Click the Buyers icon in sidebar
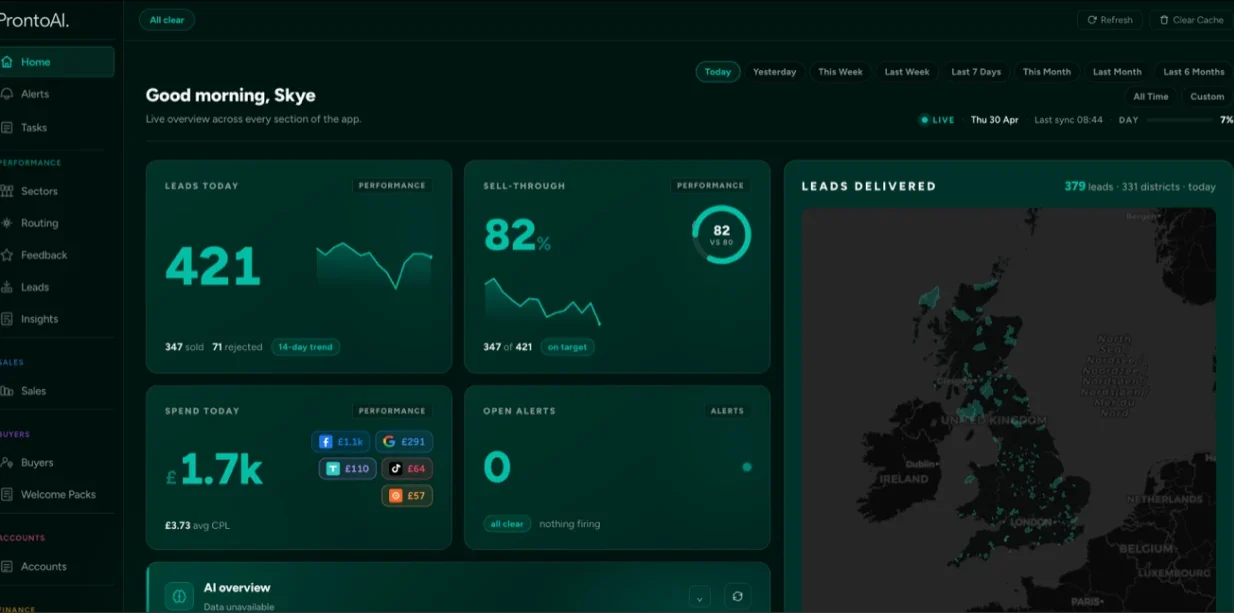Screen dimensions: 1234x613 coord(7,463)
